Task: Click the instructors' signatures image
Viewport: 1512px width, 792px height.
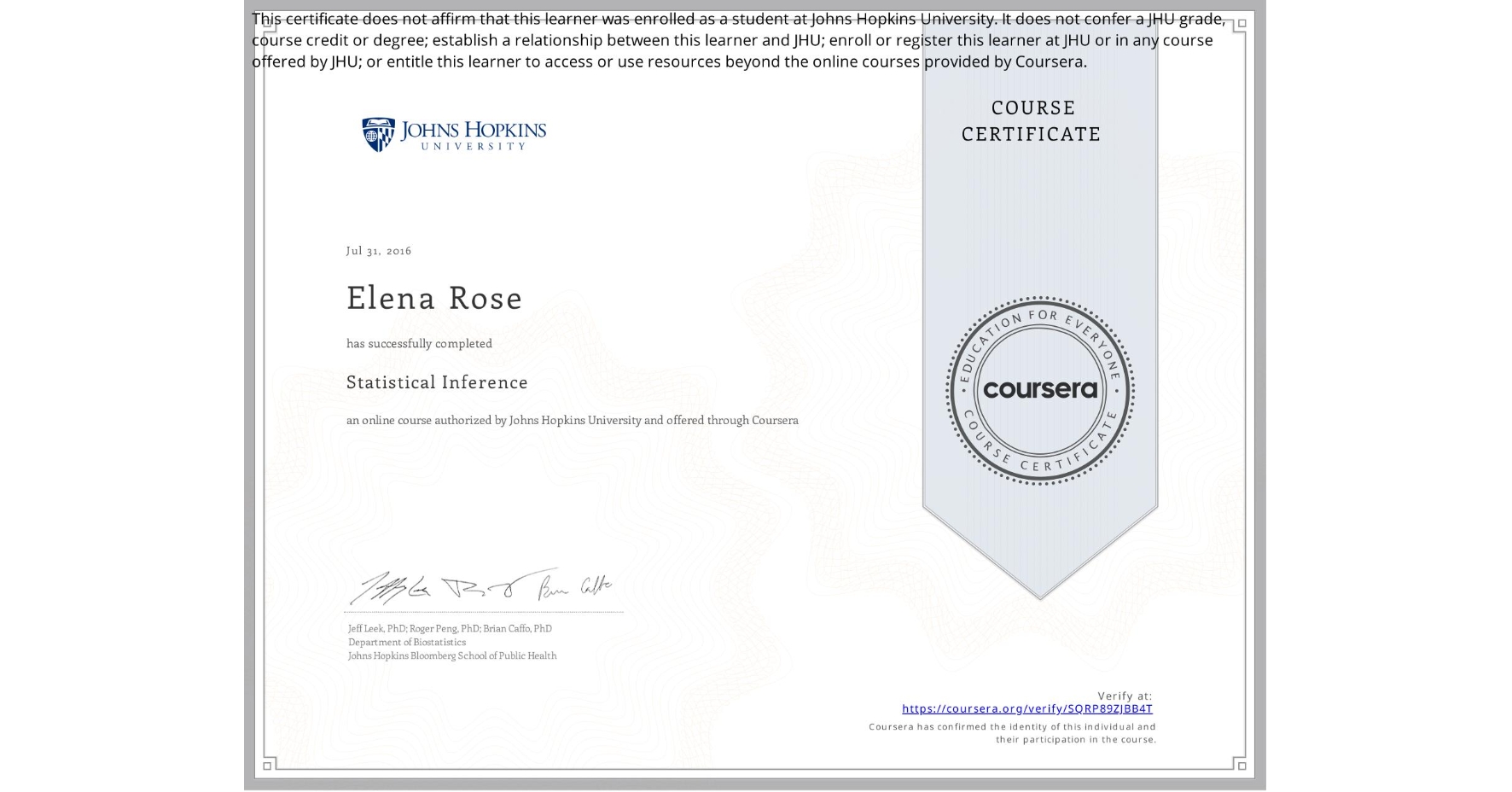Action: (x=480, y=587)
